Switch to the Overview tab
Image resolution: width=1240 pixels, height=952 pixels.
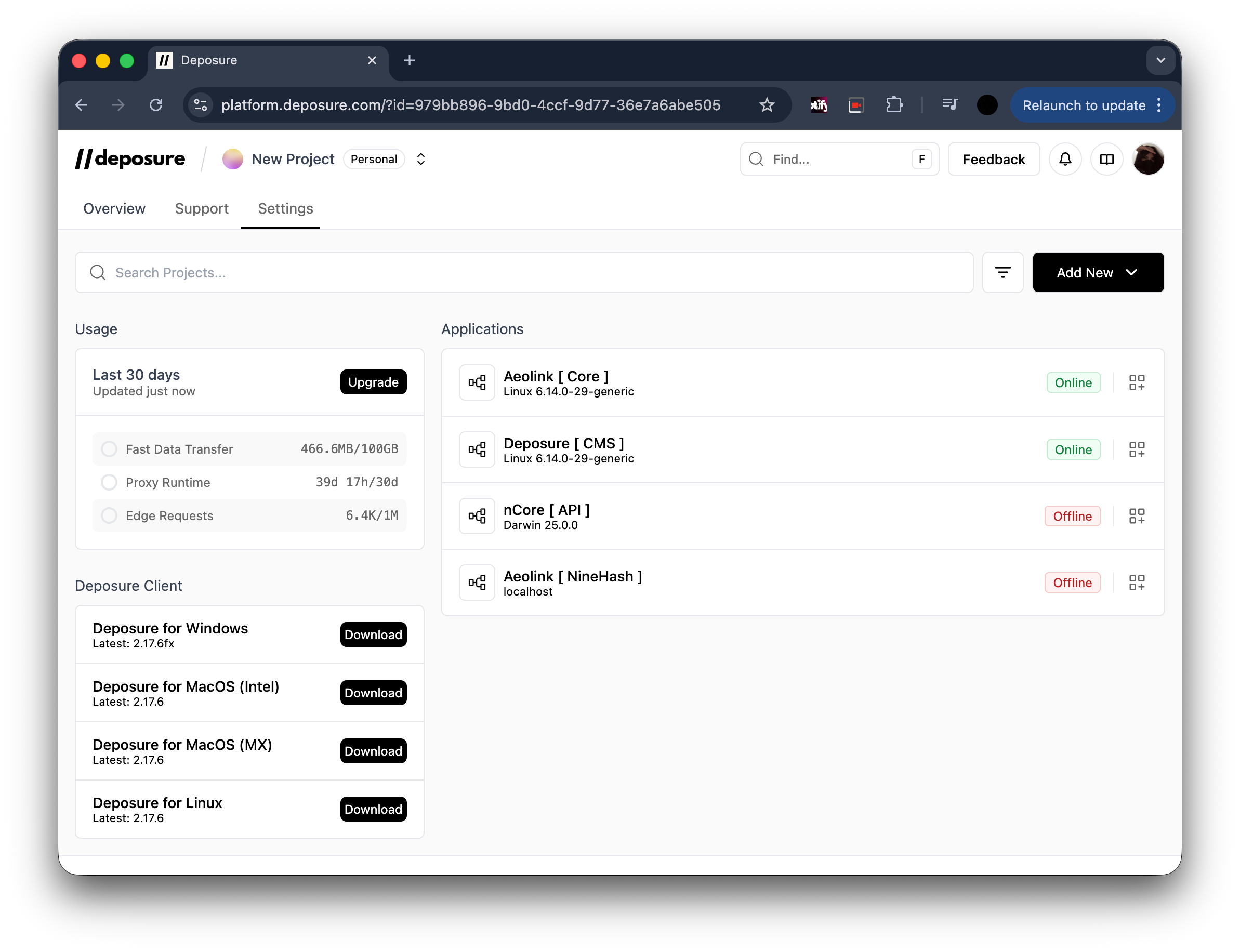114,208
